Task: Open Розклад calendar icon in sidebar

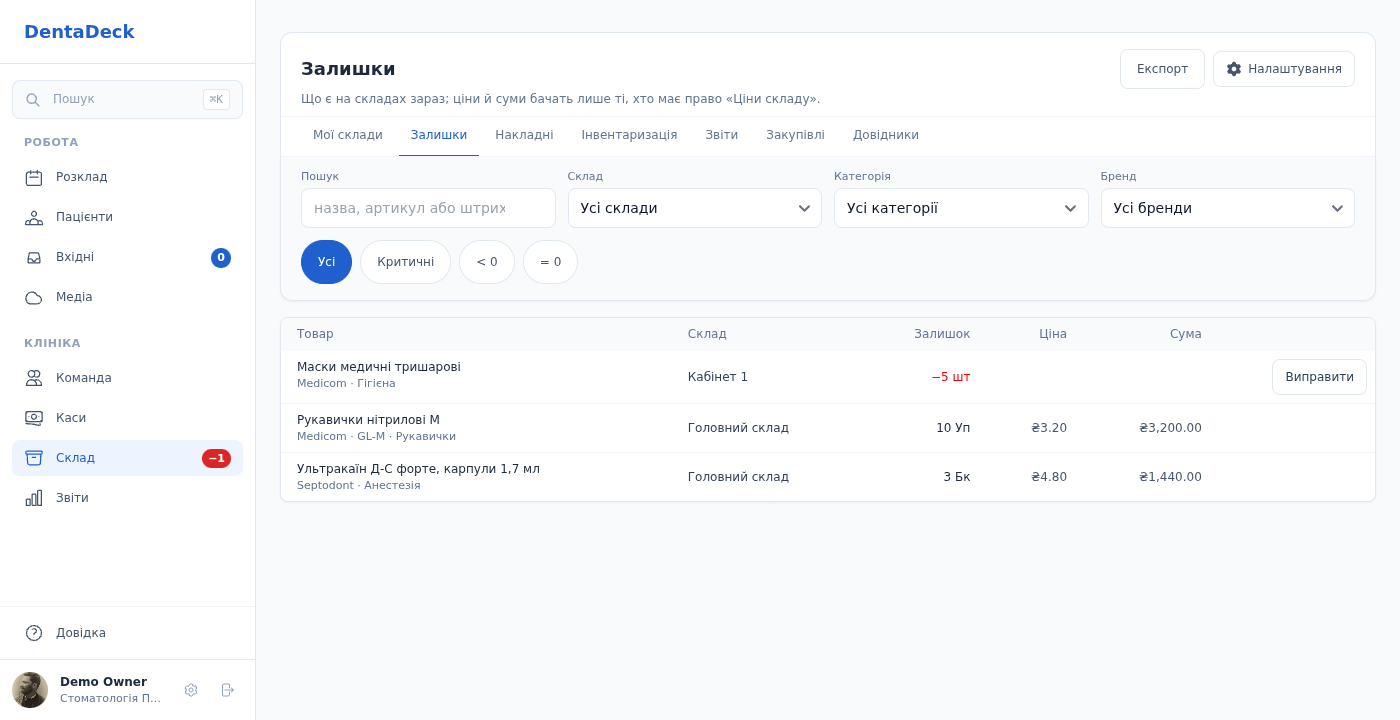Action: [x=34, y=177]
